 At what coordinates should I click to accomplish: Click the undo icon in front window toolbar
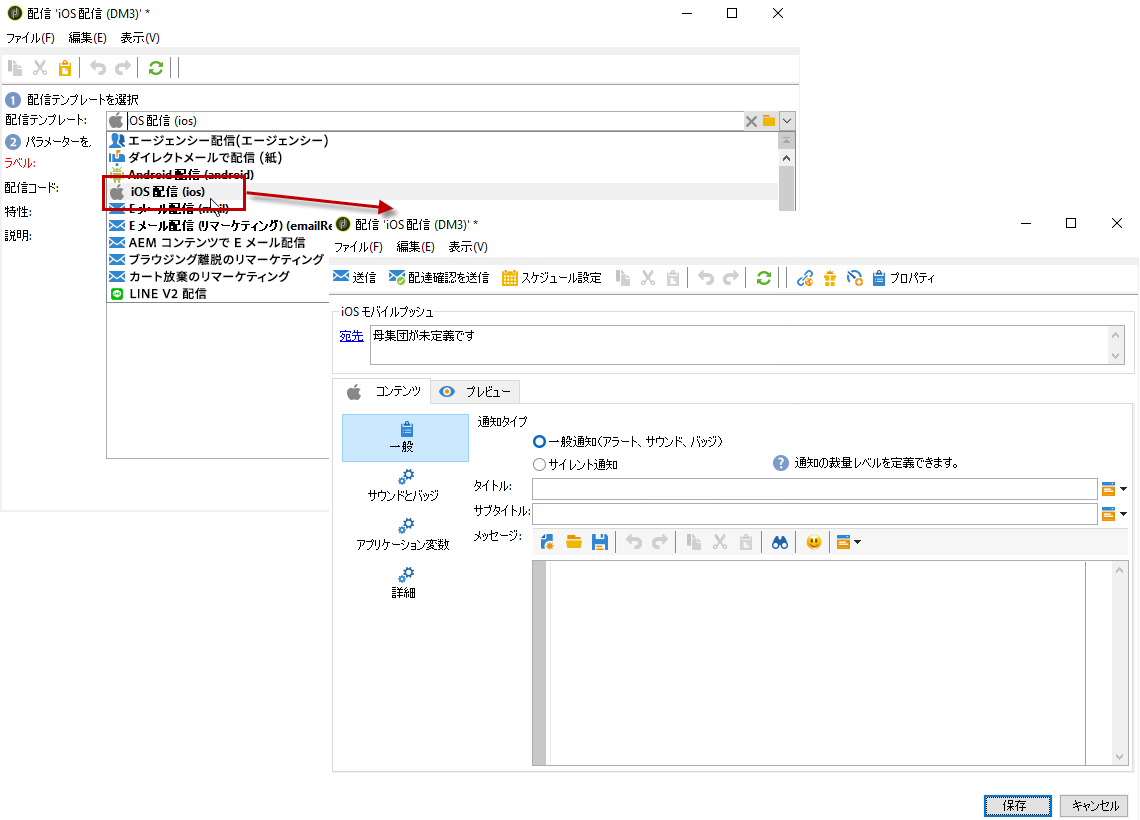tap(706, 278)
